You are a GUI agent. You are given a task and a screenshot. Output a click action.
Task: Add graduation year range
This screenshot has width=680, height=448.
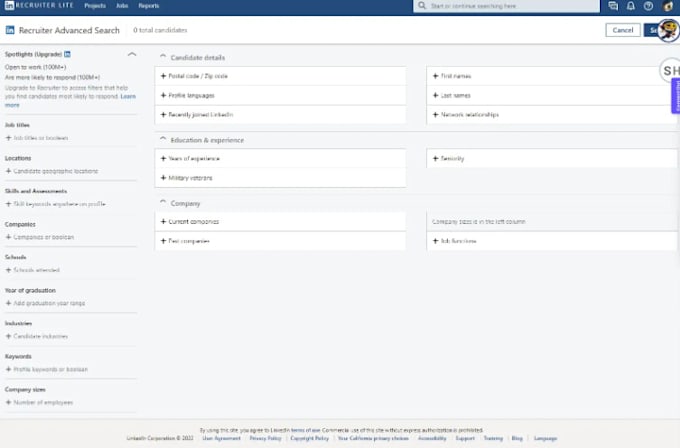(45, 303)
